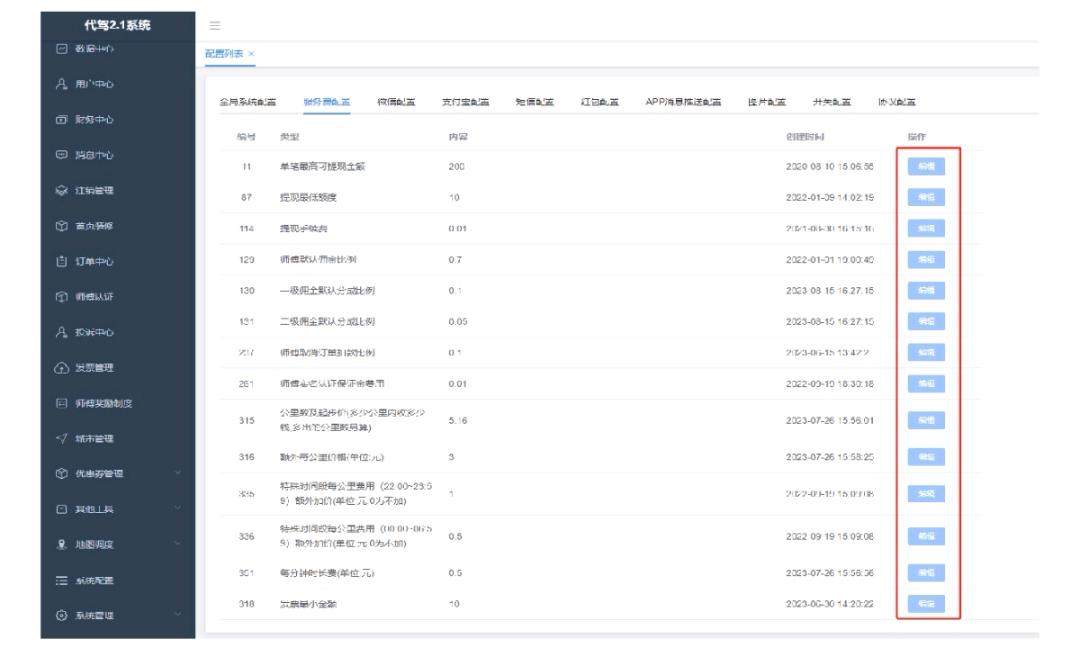The width and height of the screenshot is (1080, 657).
Task: Expand the 优惠券管理 submenu
Action: point(177,473)
